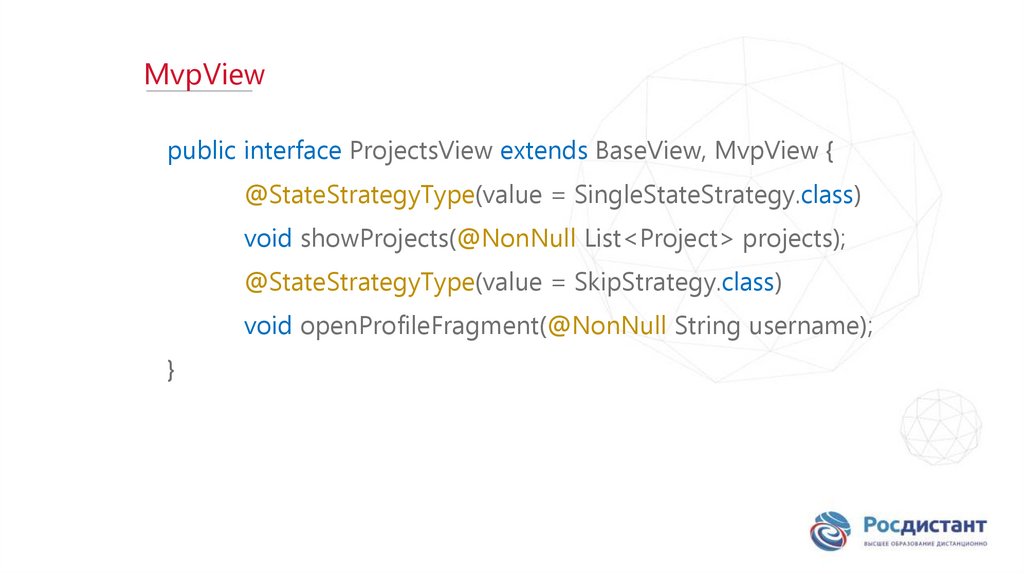Click the small geodesic sphere graphic
This screenshot has width=1024, height=574.
click(x=937, y=428)
